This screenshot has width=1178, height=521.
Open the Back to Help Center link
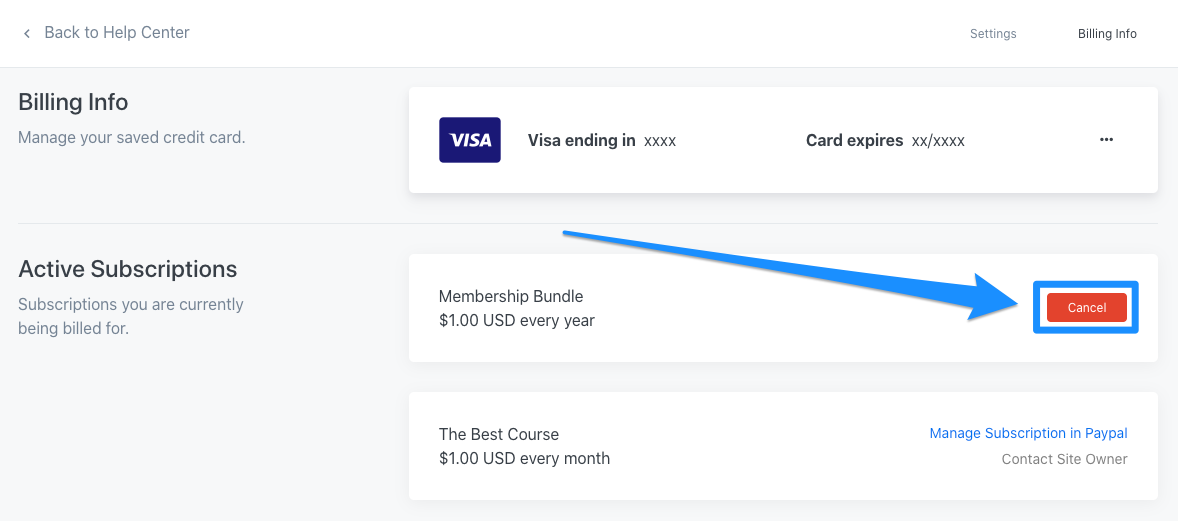pyautogui.click(x=116, y=32)
